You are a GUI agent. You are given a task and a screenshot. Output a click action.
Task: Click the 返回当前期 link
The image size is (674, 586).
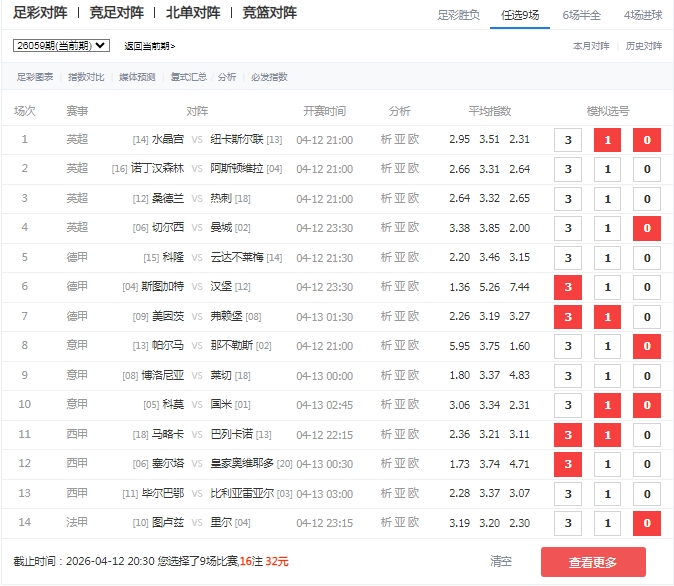click(x=149, y=46)
